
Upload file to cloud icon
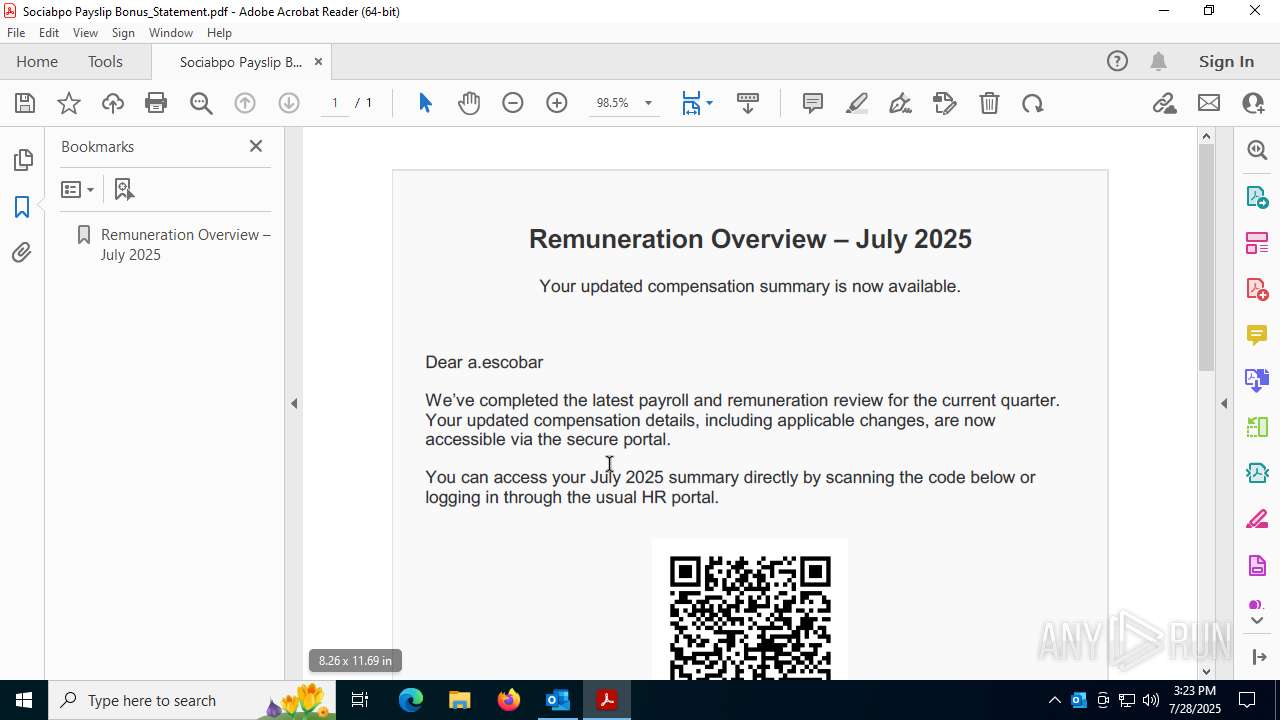point(113,103)
